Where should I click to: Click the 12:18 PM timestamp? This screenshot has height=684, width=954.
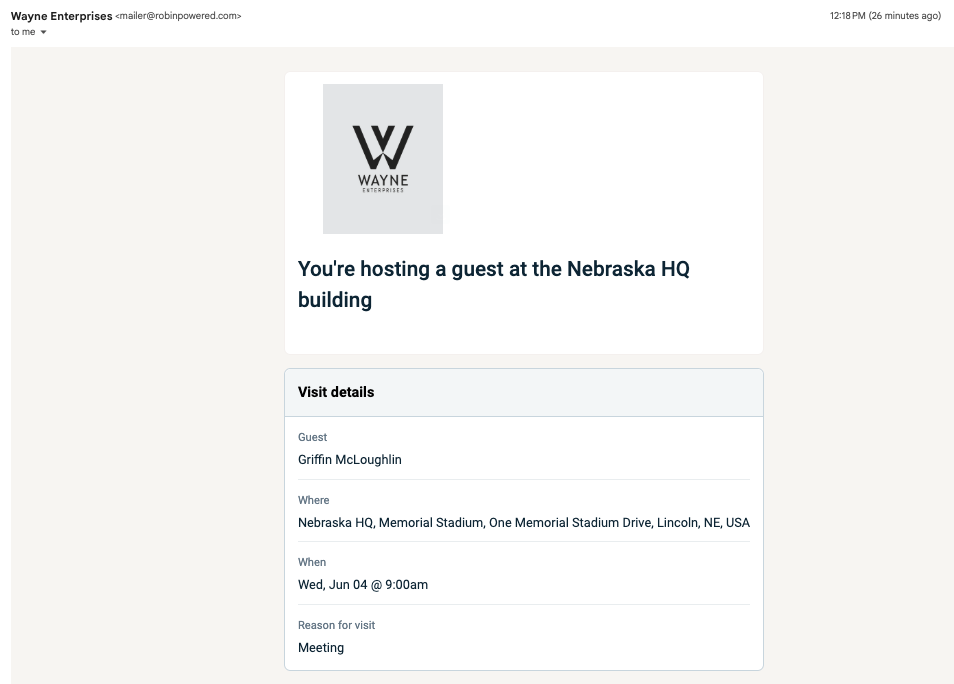[885, 16]
